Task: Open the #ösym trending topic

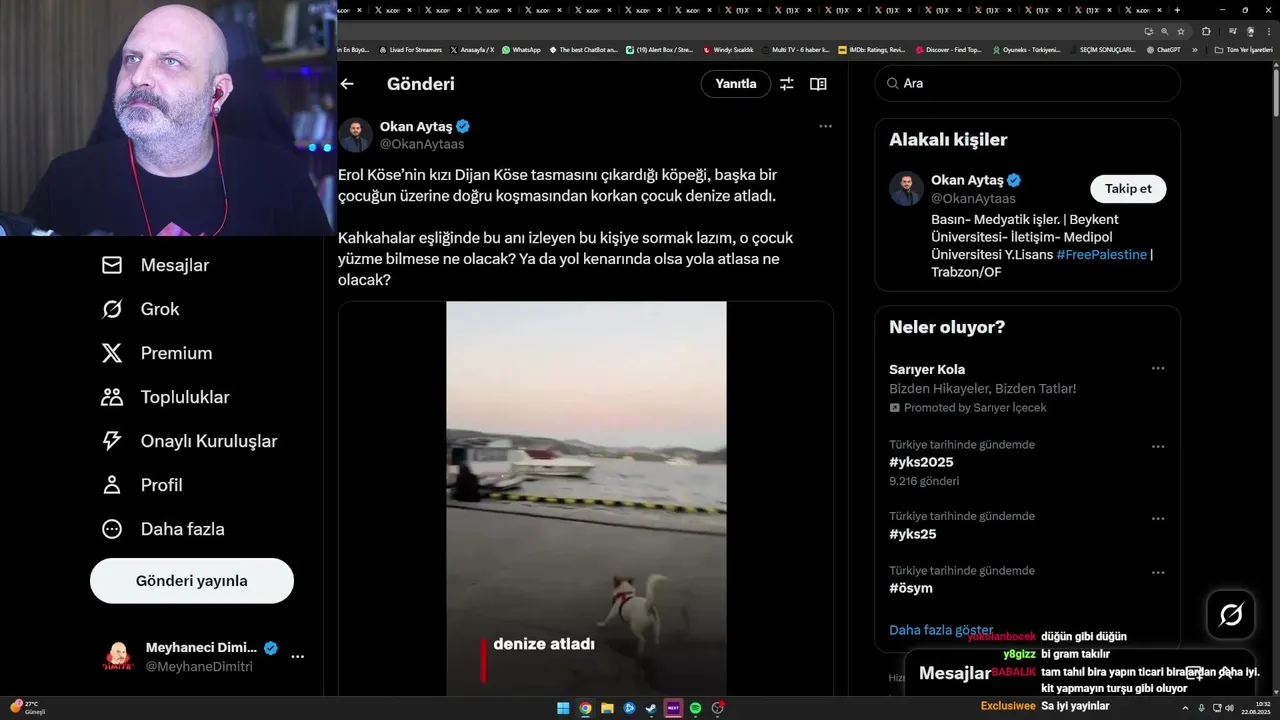Action: click(911, 588)
